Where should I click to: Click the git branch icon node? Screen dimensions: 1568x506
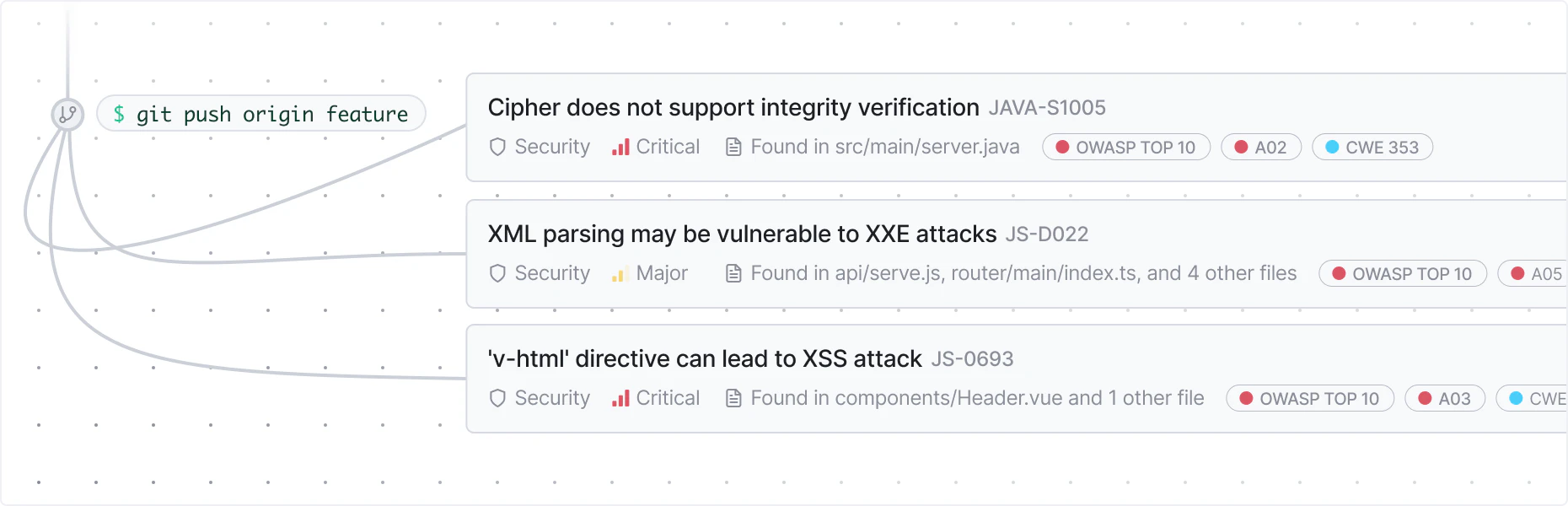(x=67, y=114)
